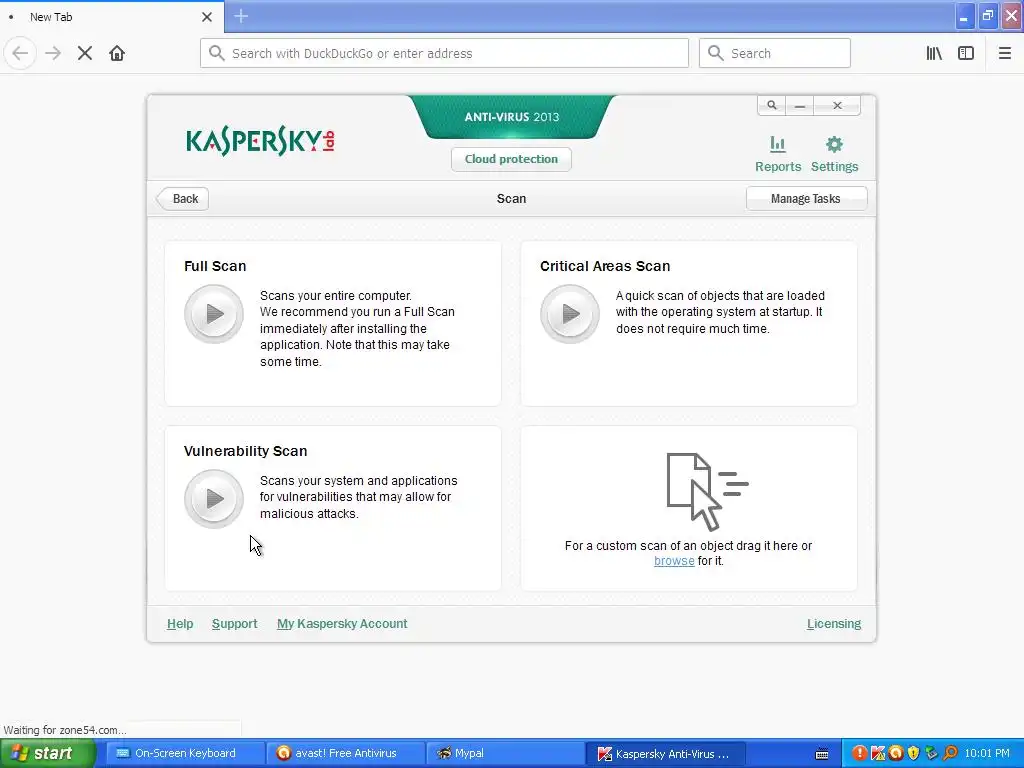The width and height of the screenshot is (1024, 768).
Task: Click the Critical Areas Scan heading
Action: tap(605, 266)
